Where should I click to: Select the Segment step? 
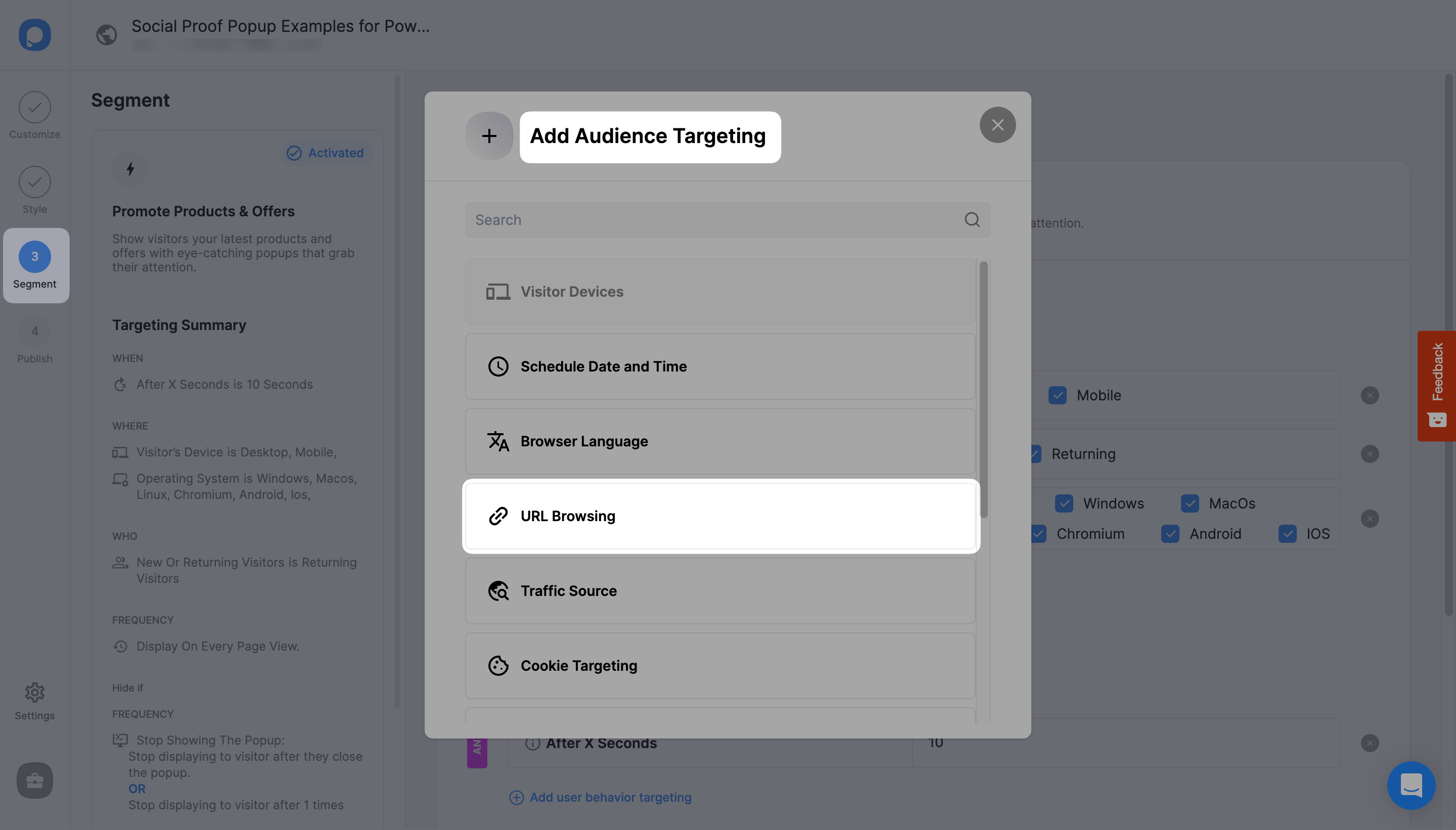pyautogui.click(x=35, y=266)
